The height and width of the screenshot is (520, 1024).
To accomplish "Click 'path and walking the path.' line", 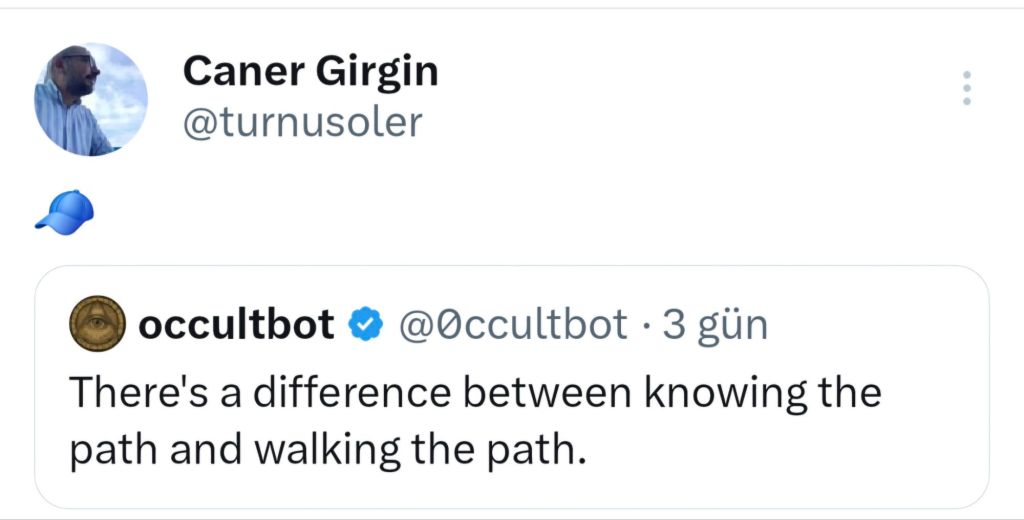I will click(326, 450).
